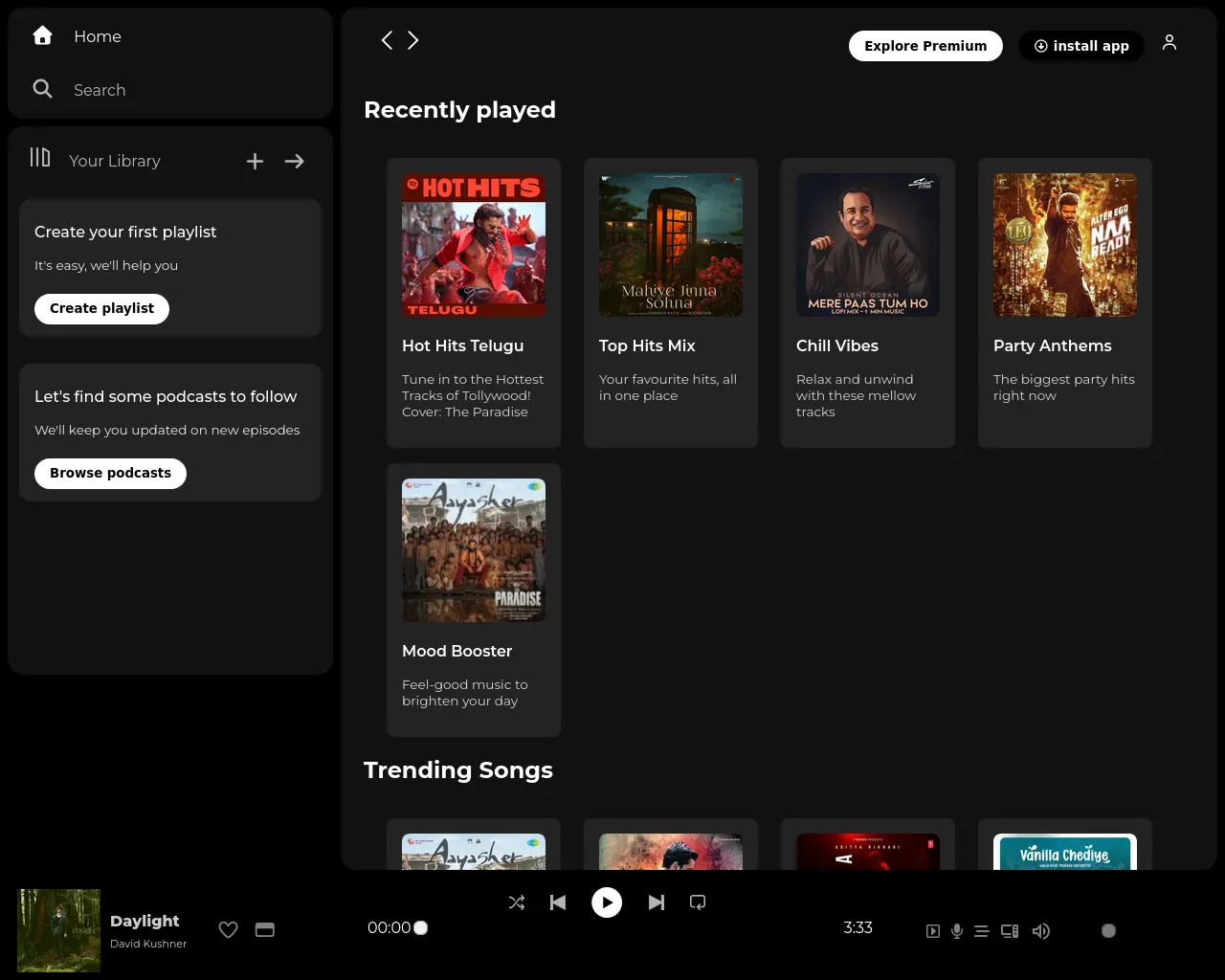Click "Tune in to the Hottest Tracks" description

[473, 395]
